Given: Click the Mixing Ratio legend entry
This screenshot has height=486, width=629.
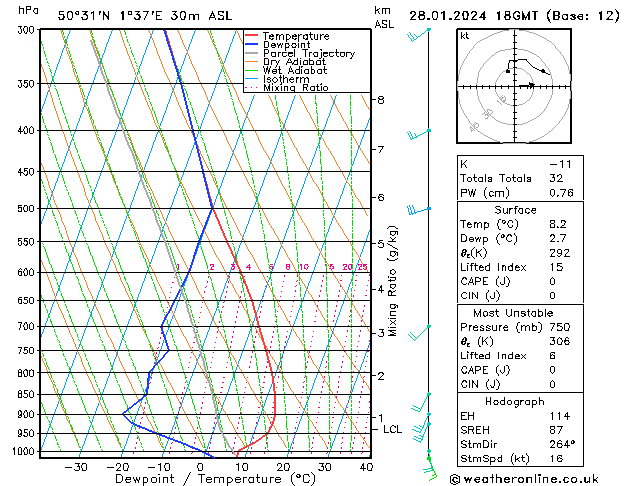Looking at the screenshot, I should [287, 87].
